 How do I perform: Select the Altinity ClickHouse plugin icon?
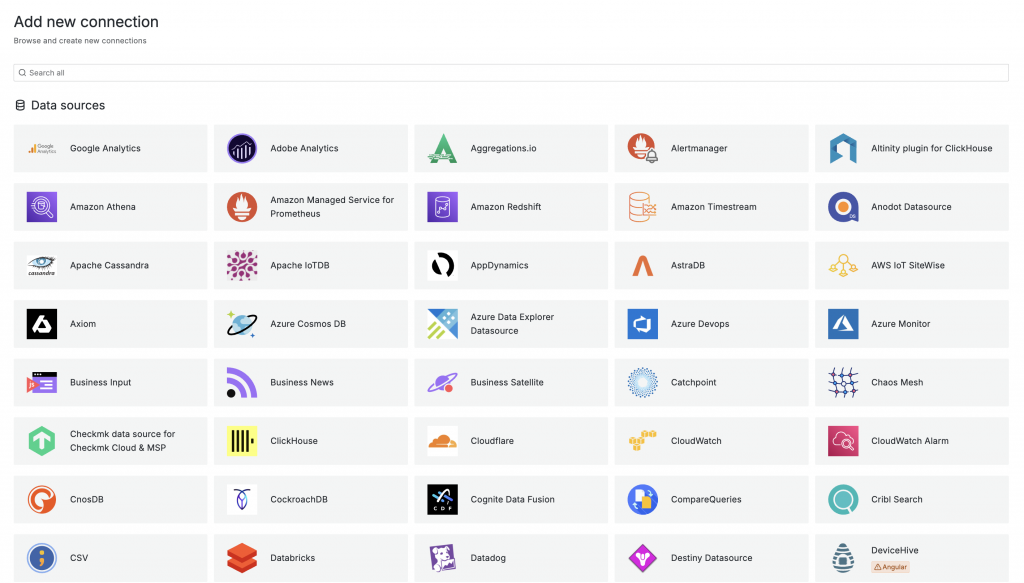[843, 148]
